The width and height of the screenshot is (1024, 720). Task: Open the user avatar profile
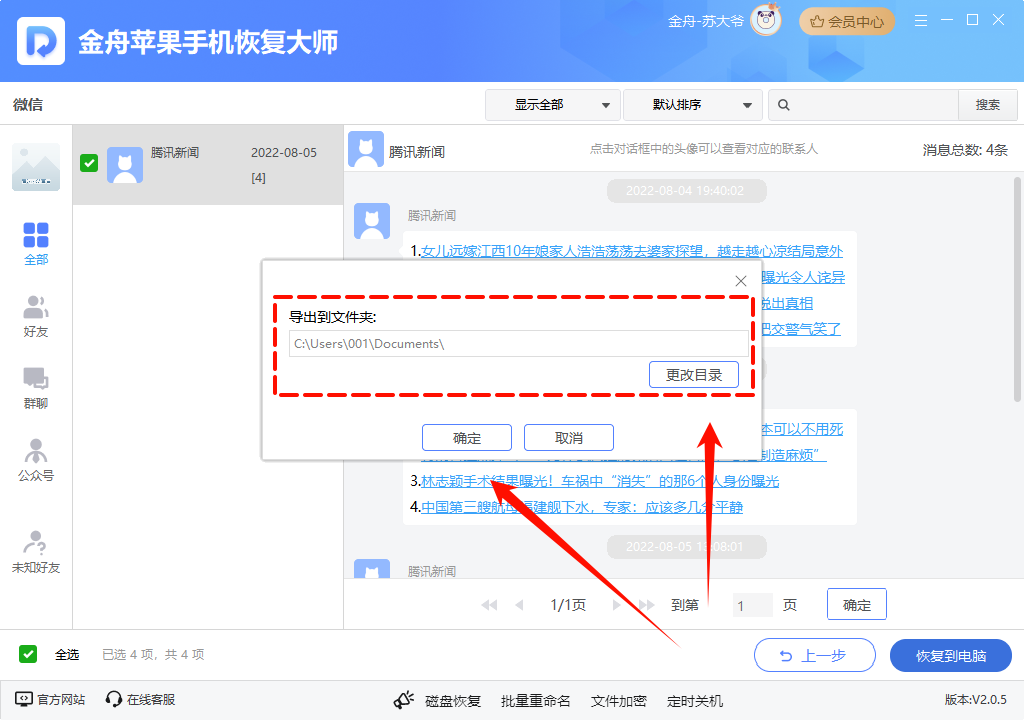click(765, 20)
